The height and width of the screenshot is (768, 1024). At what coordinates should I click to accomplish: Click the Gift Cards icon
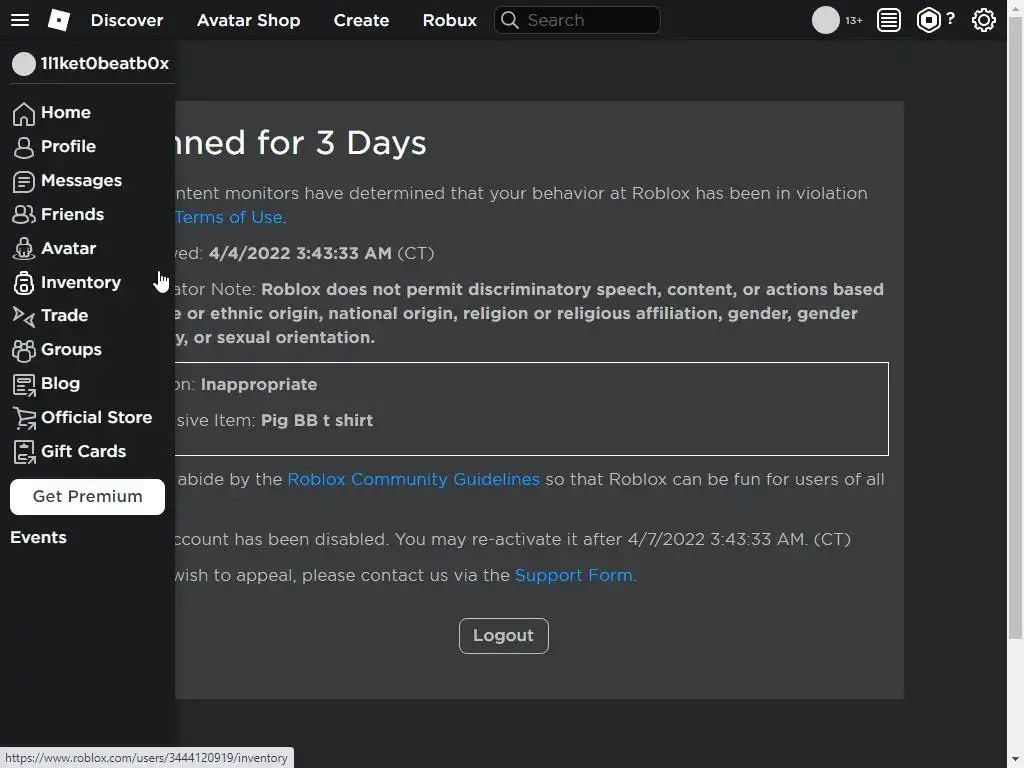[24, 452]
